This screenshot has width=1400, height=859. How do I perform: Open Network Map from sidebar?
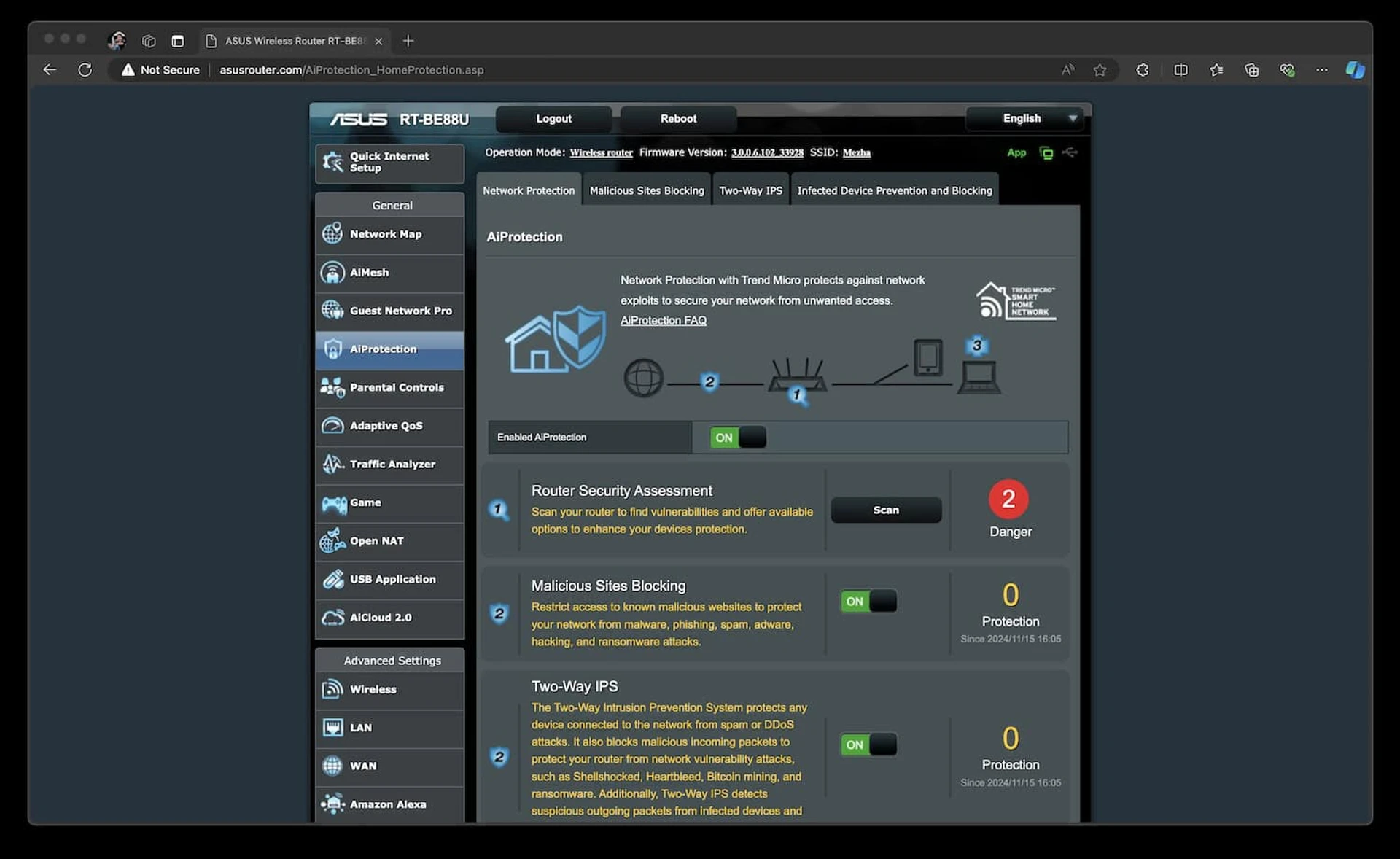[389, 234]
